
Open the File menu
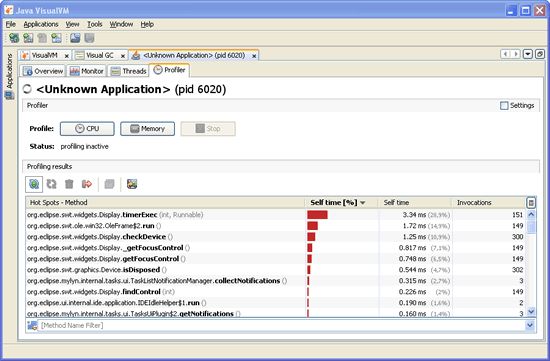coord(11,24)
